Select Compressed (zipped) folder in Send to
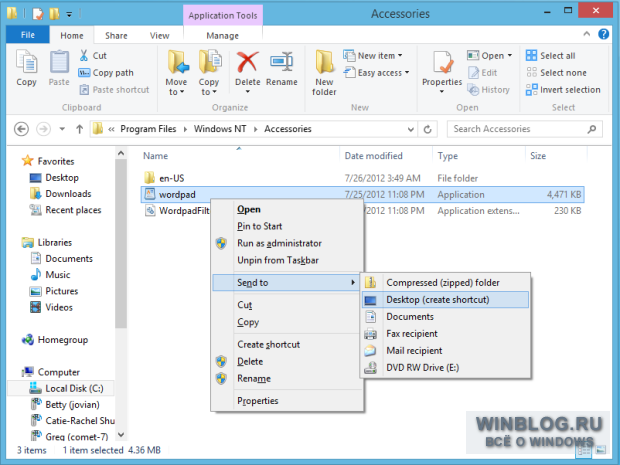The image size is (620, 465). click(445, 283)
